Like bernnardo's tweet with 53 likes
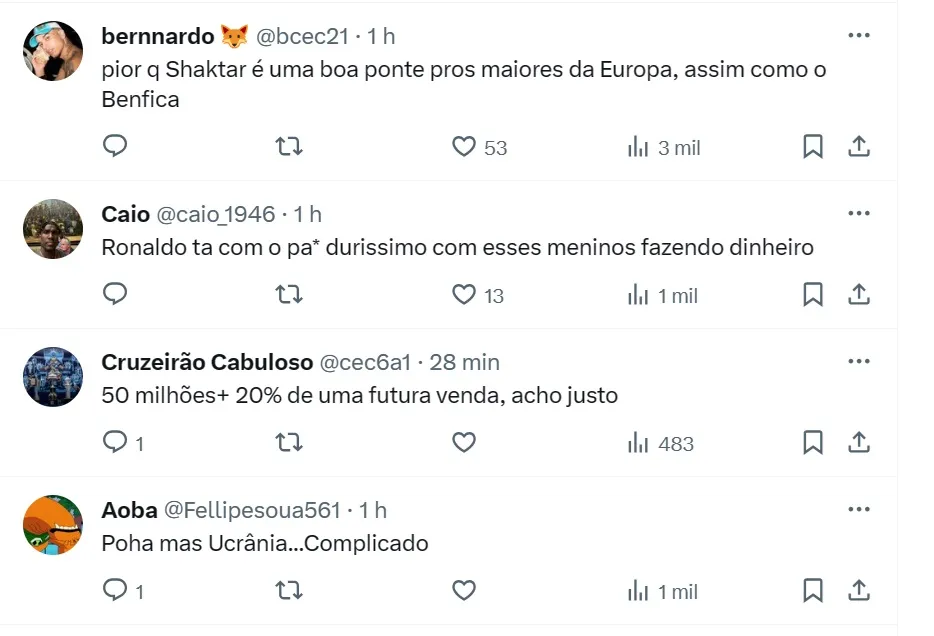 464,147
